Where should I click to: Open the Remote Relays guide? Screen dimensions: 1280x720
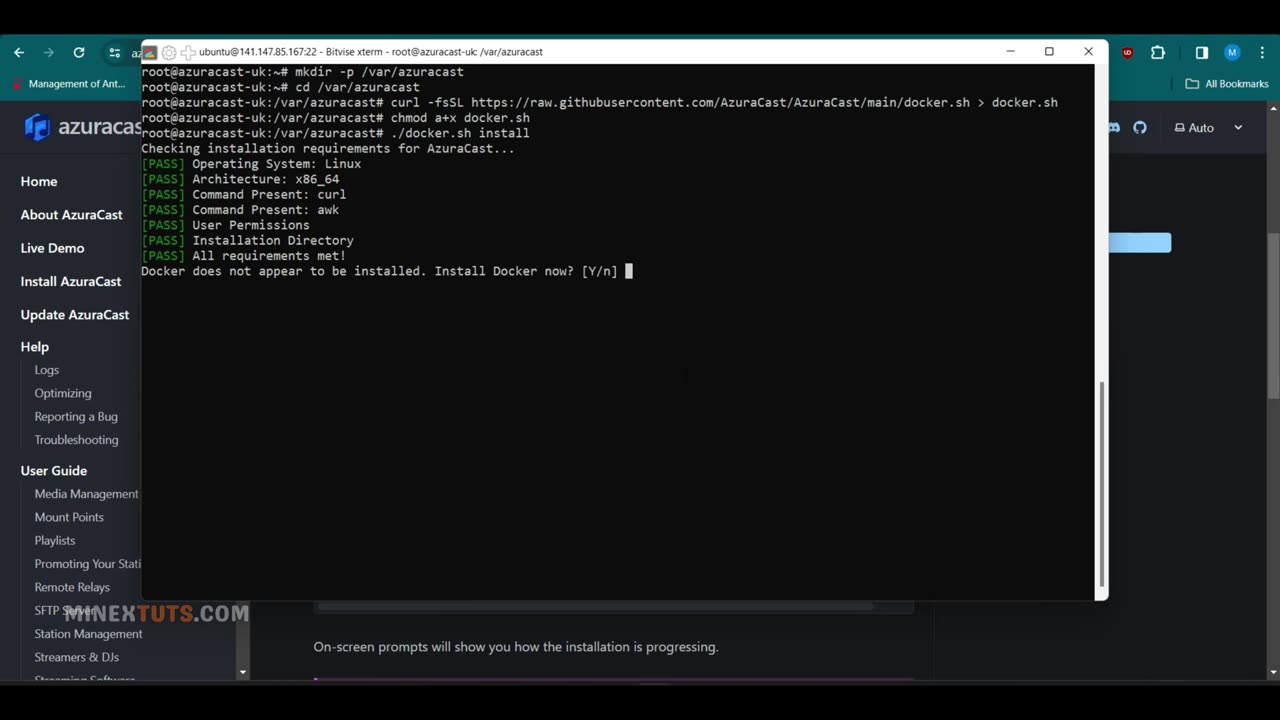click(71, 587)
